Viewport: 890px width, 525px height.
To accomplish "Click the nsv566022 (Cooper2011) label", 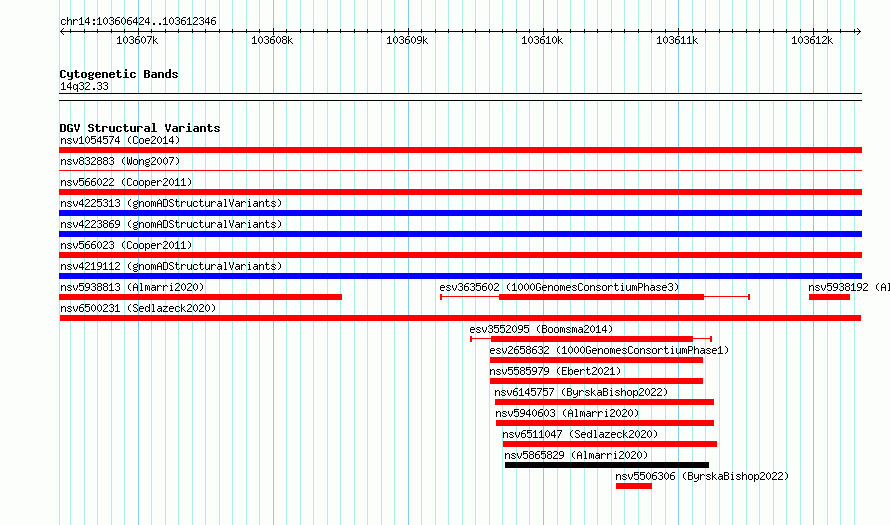I will [x=126, y=182].
